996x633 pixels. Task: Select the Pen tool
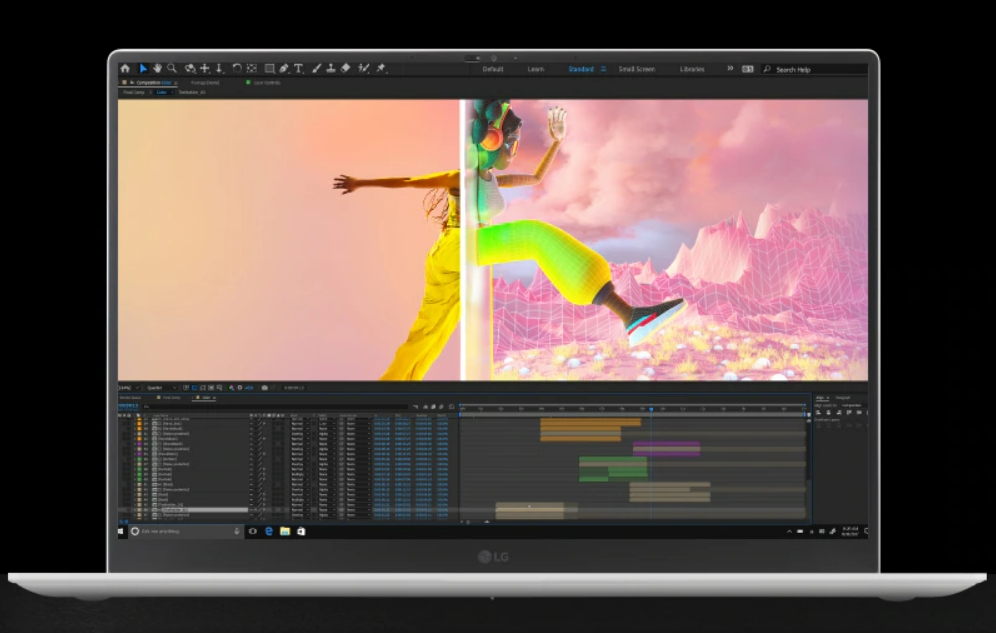click(284, 69)
